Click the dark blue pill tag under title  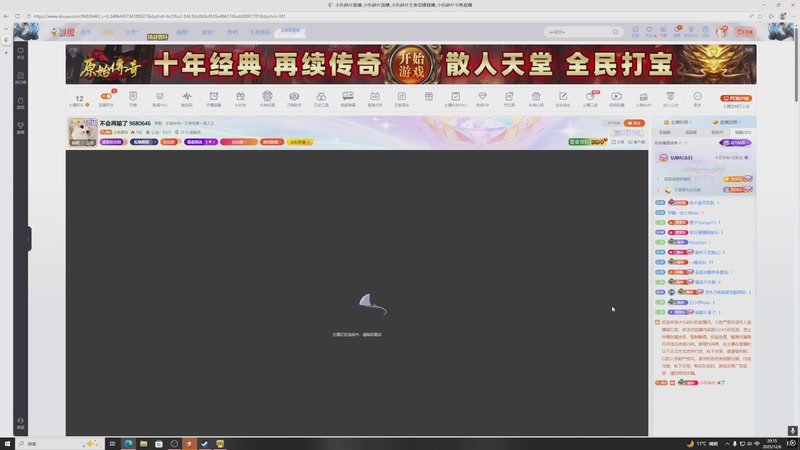pyautogui.click(x=144, y=142)
